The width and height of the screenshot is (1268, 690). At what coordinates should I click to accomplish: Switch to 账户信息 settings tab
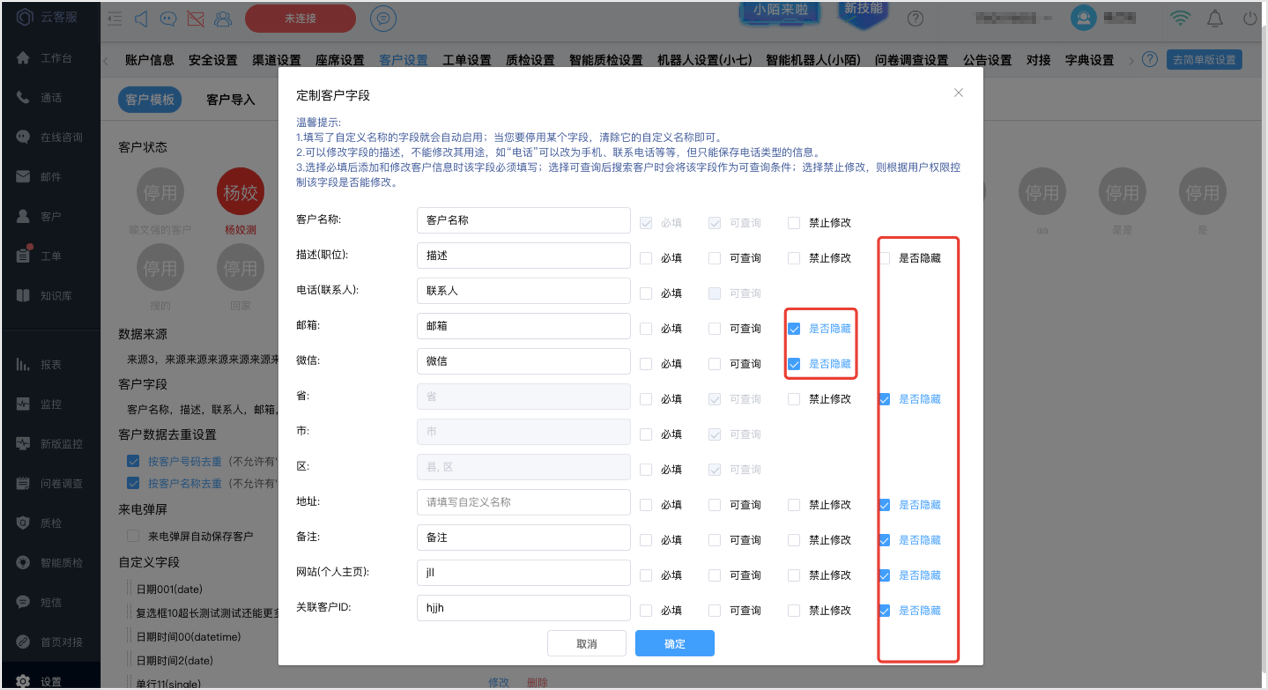(150, 60)
